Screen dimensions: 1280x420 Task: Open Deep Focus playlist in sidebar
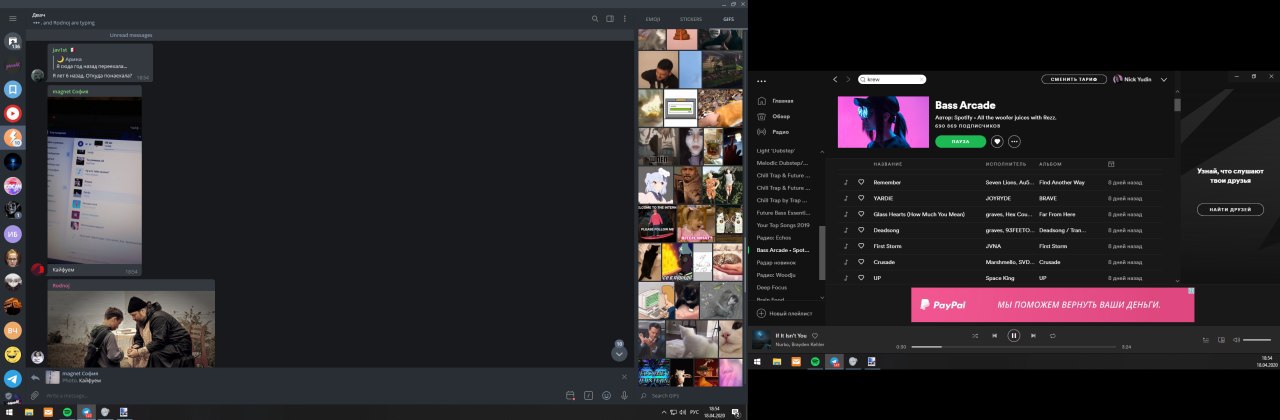pyautogui.click(x=772, y=287)
